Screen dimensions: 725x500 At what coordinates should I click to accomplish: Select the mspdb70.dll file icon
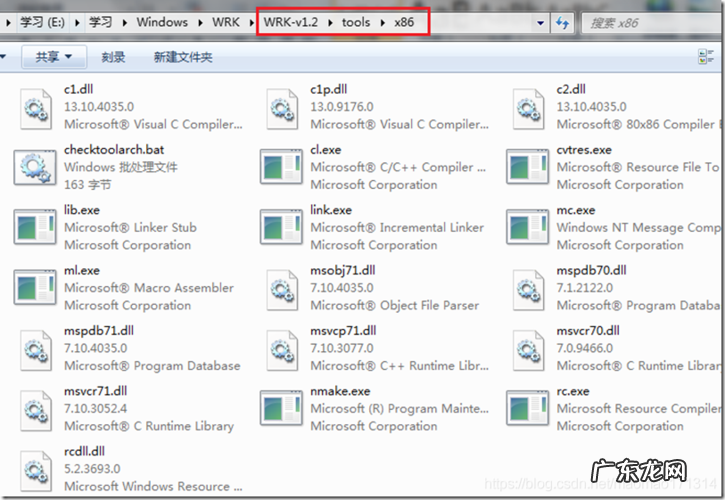[528, 290]
